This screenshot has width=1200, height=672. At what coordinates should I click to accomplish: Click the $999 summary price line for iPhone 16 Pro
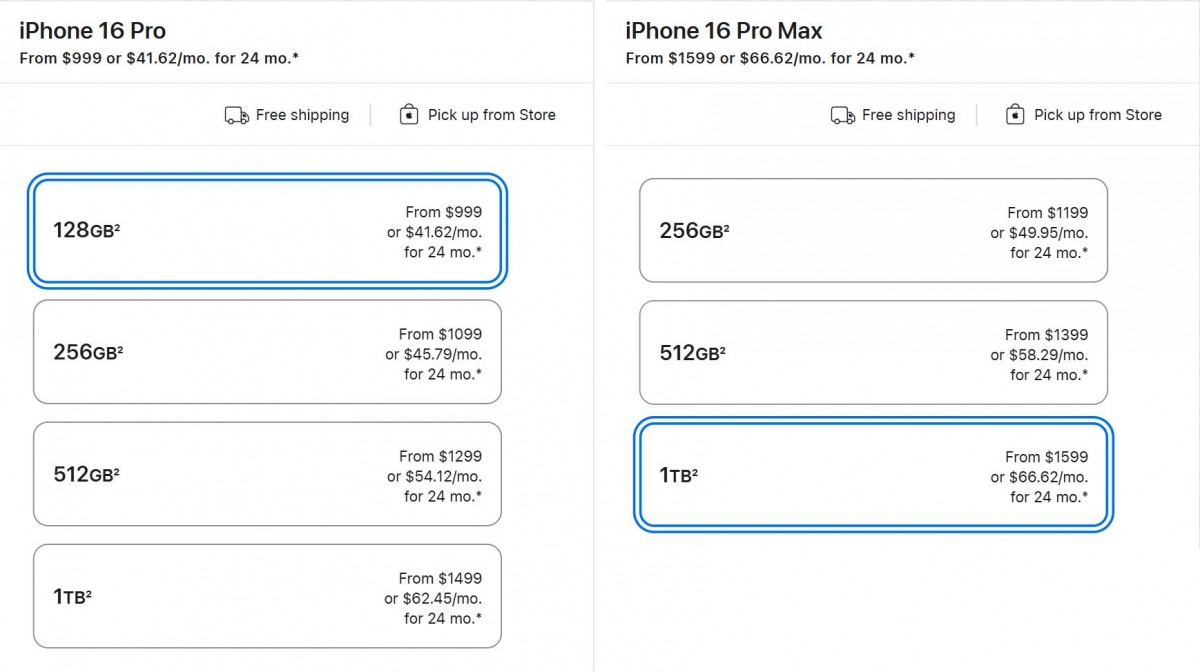(x=159, y=58)
